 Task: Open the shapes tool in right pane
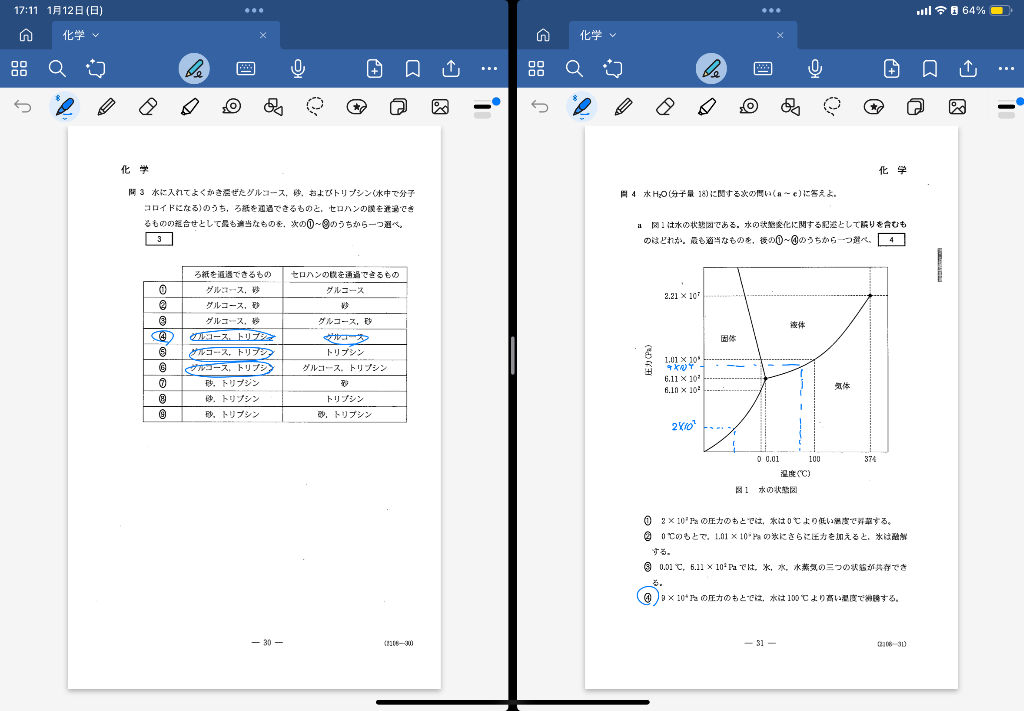(790, 107)
